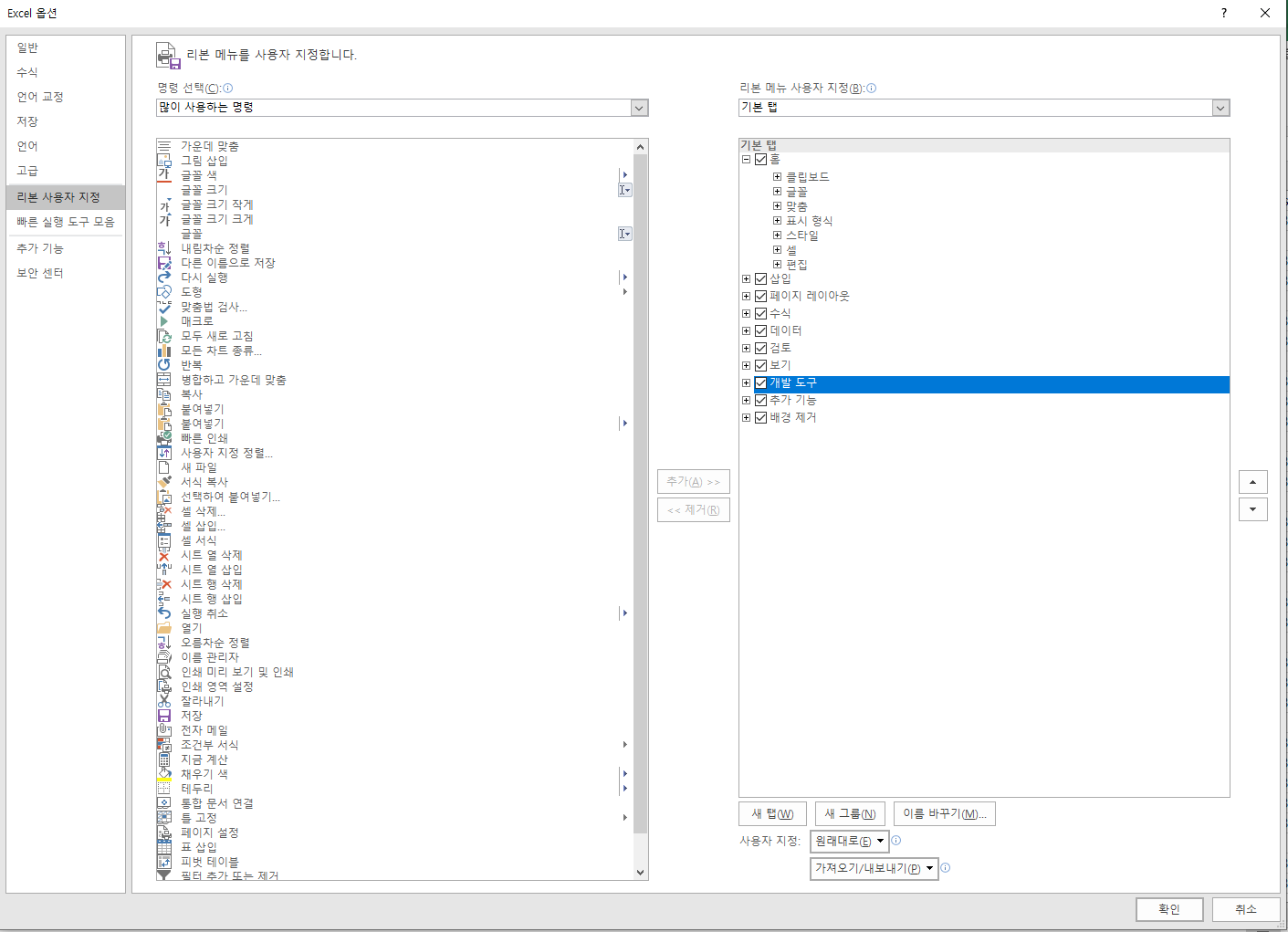Open the 고급 options category
This screenshot has width=1288, height=932.
click(66, 171)
